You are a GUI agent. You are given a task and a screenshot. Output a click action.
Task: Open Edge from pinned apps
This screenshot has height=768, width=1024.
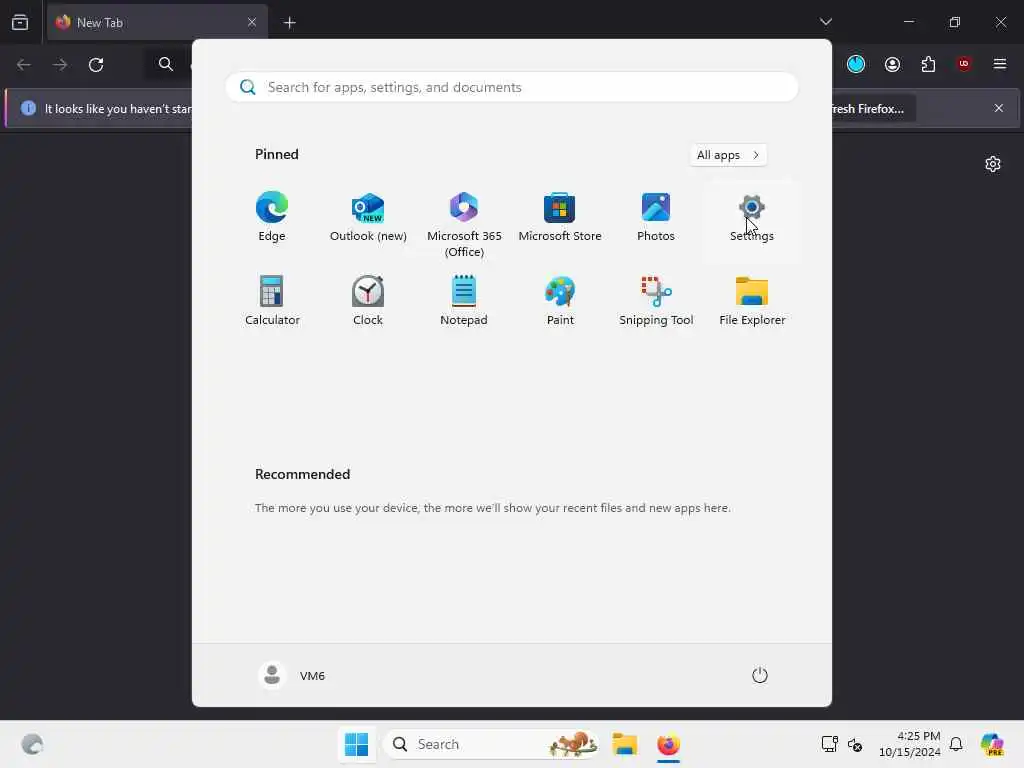pos(272,218)
